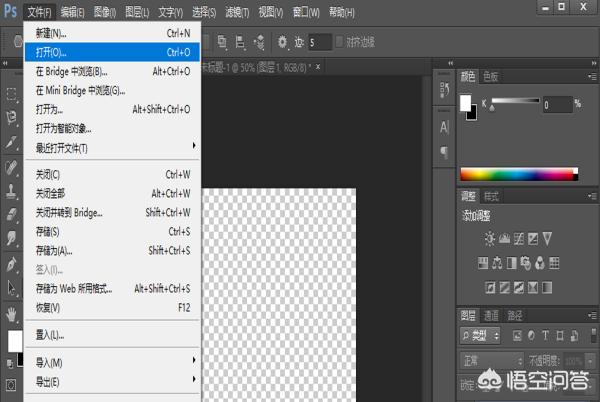600x402 pixels.
Task: Open the Character panel icon
Action: pos(444,127)
